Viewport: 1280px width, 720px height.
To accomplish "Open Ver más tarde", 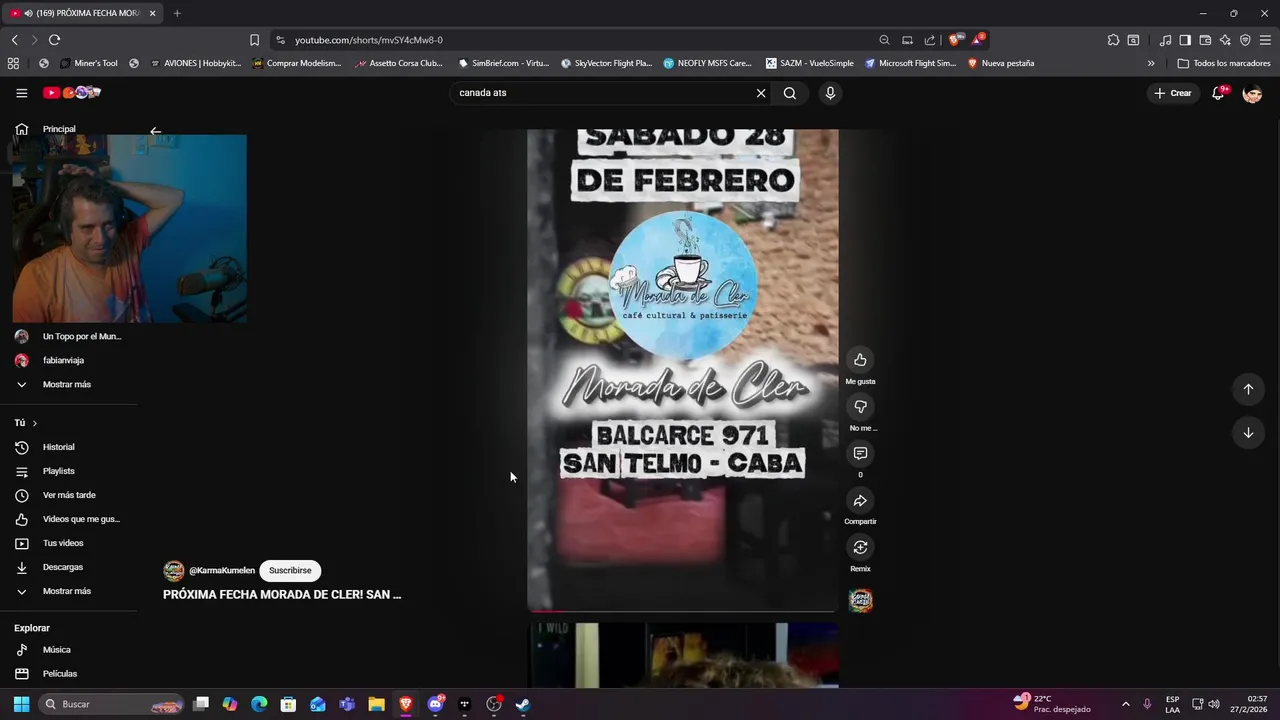I will pos(68,495).
